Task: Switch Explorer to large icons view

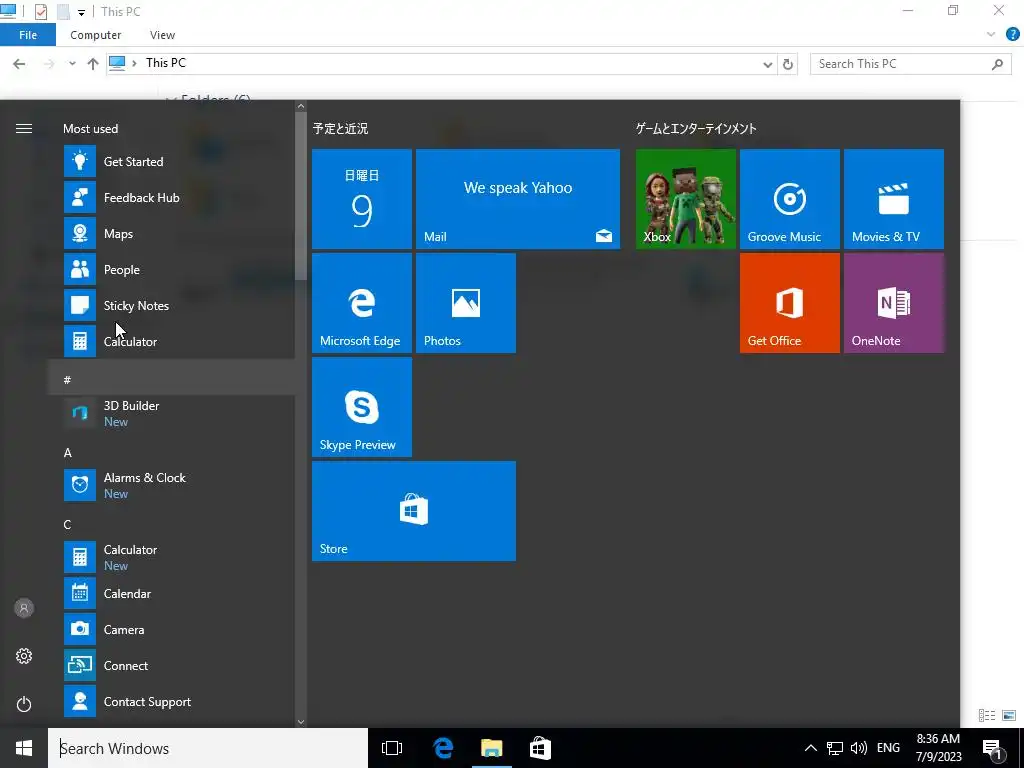Action: click(x=1009, y=716)
